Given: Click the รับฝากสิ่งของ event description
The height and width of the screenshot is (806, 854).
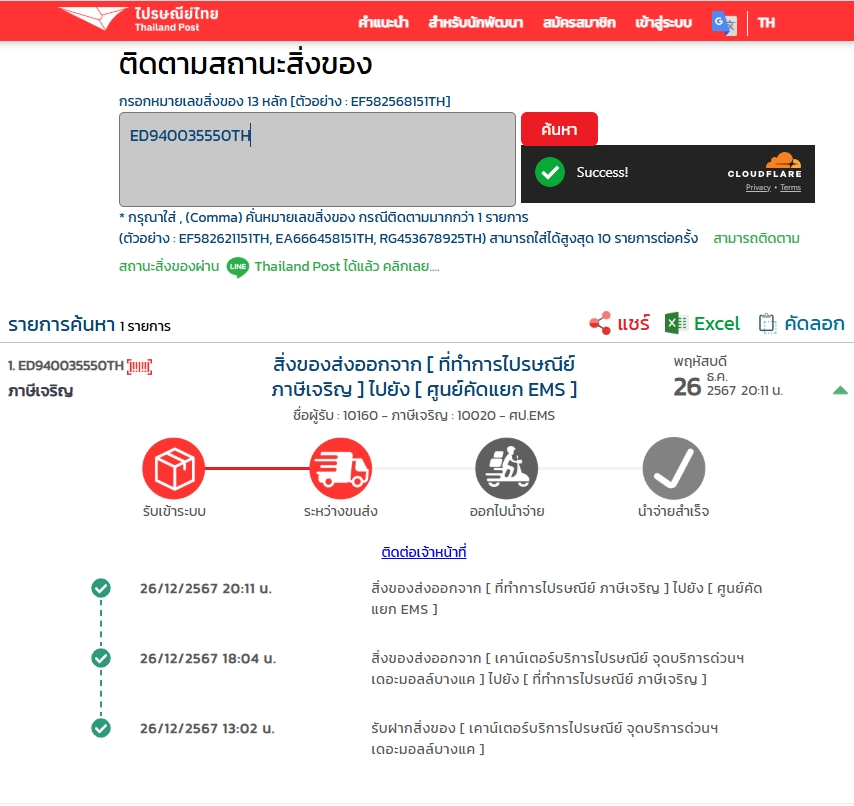Looking at the screenshot, I should tap(545, 738).
